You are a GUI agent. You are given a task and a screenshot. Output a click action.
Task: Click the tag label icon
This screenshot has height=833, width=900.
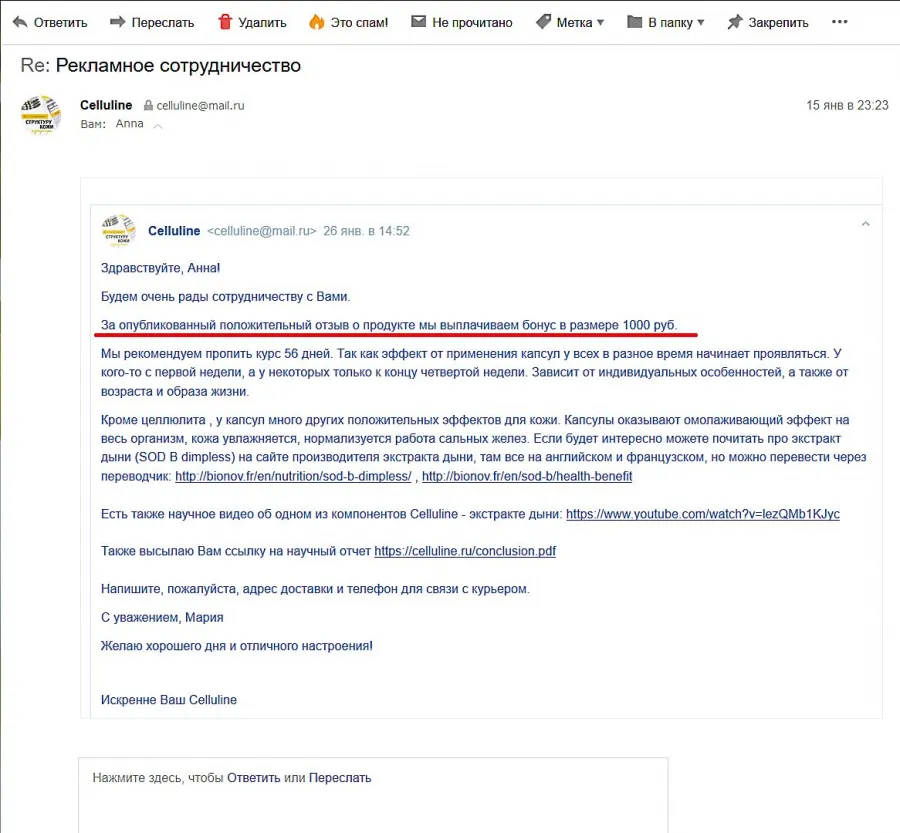[543, 22]
